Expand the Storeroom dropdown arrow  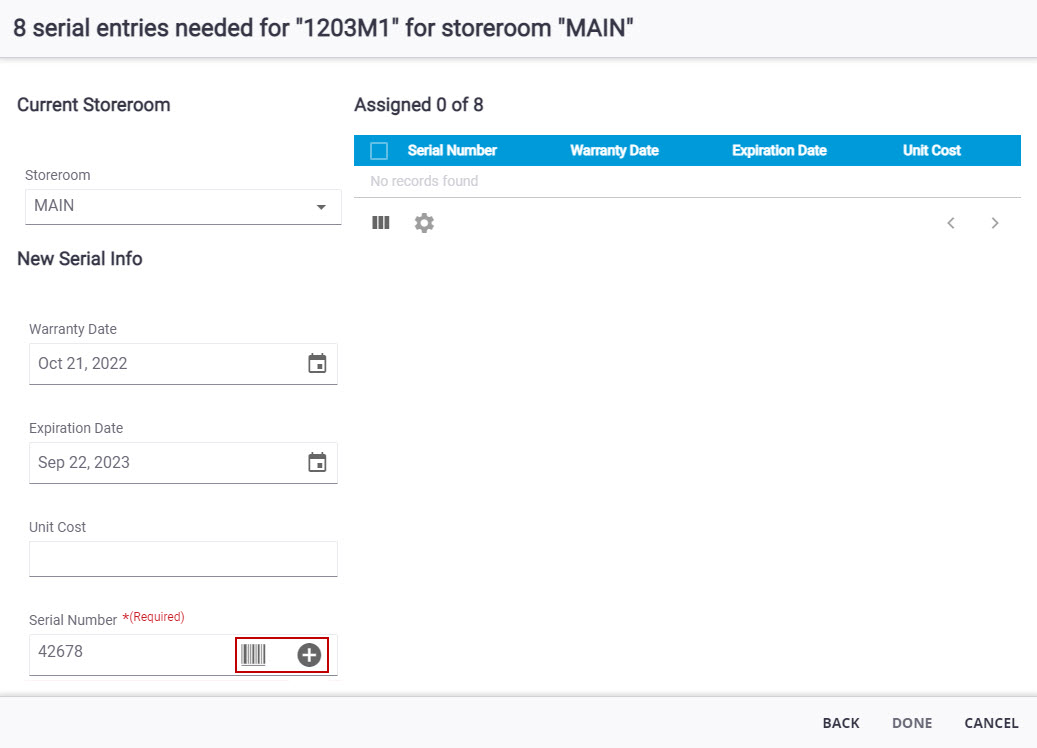[321, 207]
